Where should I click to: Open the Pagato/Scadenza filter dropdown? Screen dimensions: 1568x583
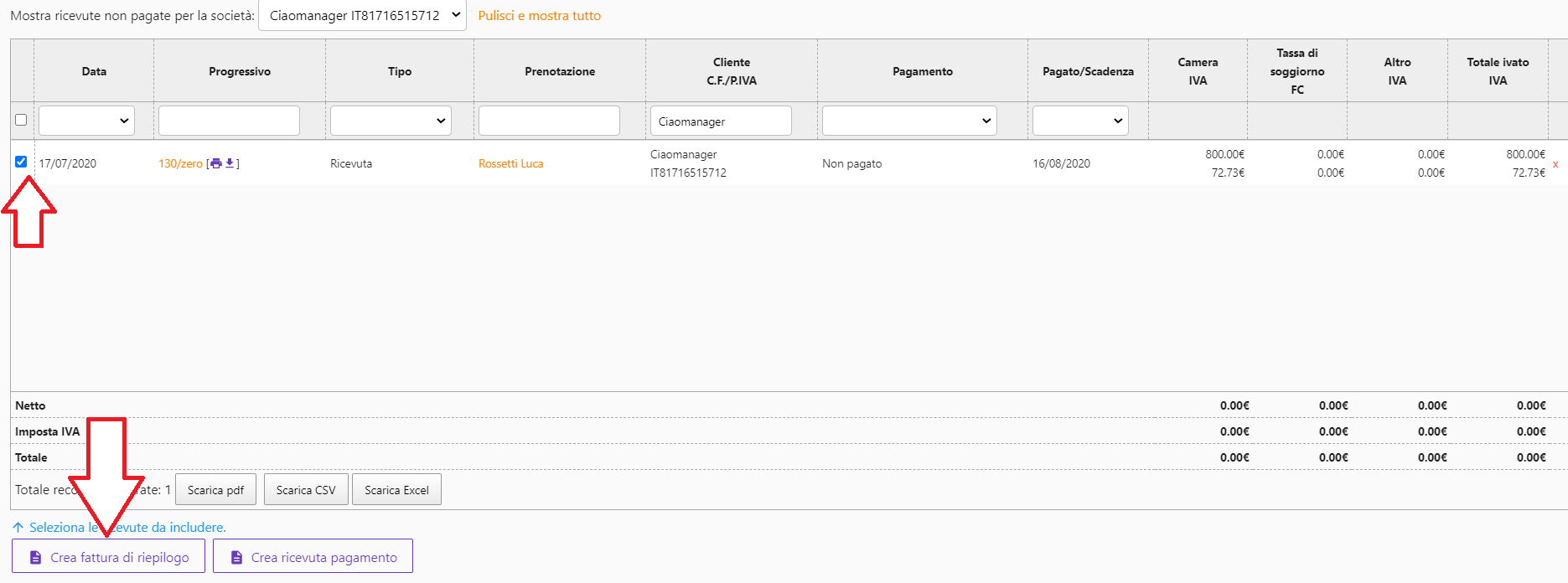point(1079,121)
